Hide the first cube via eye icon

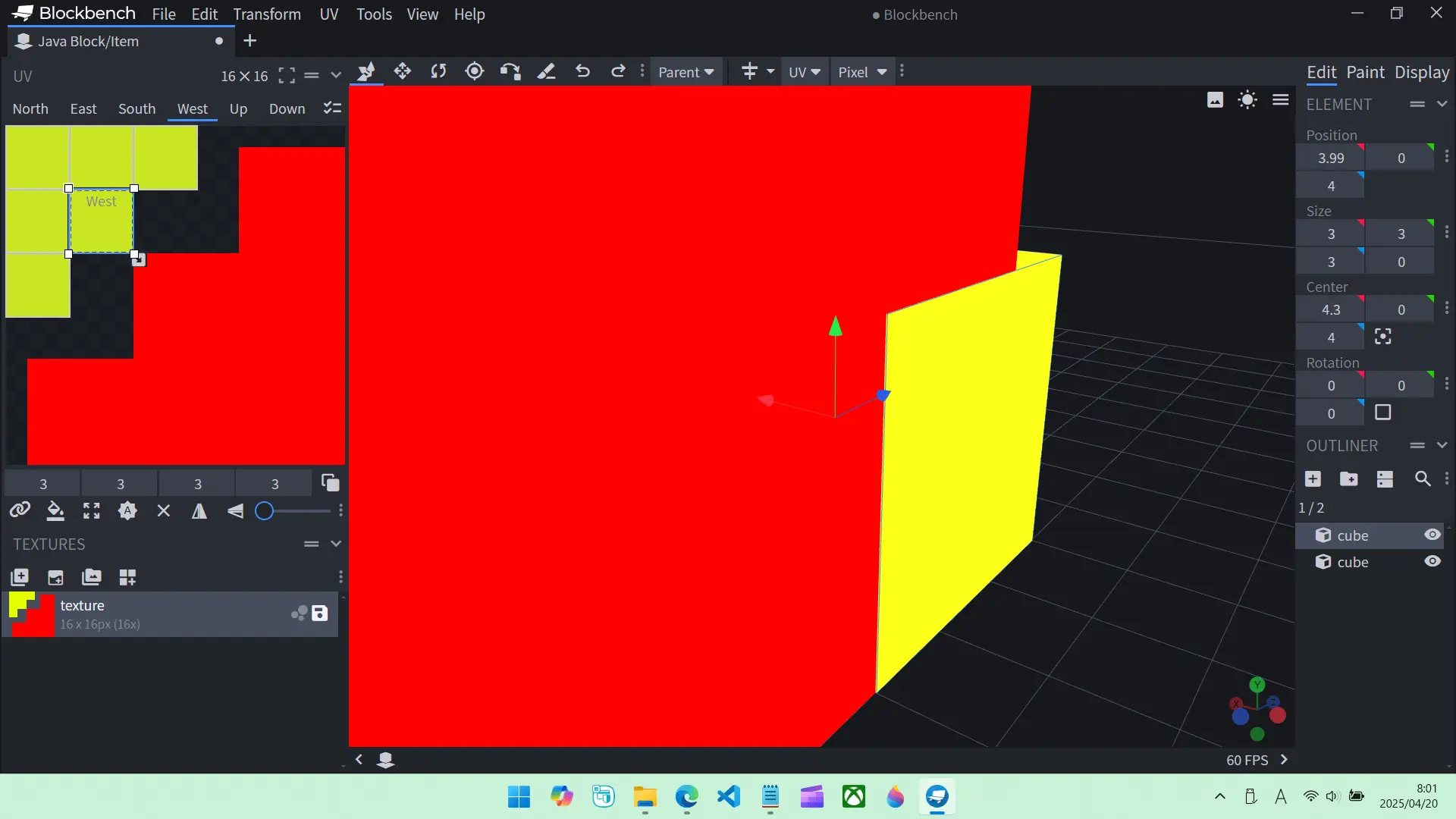point(1432,535)
